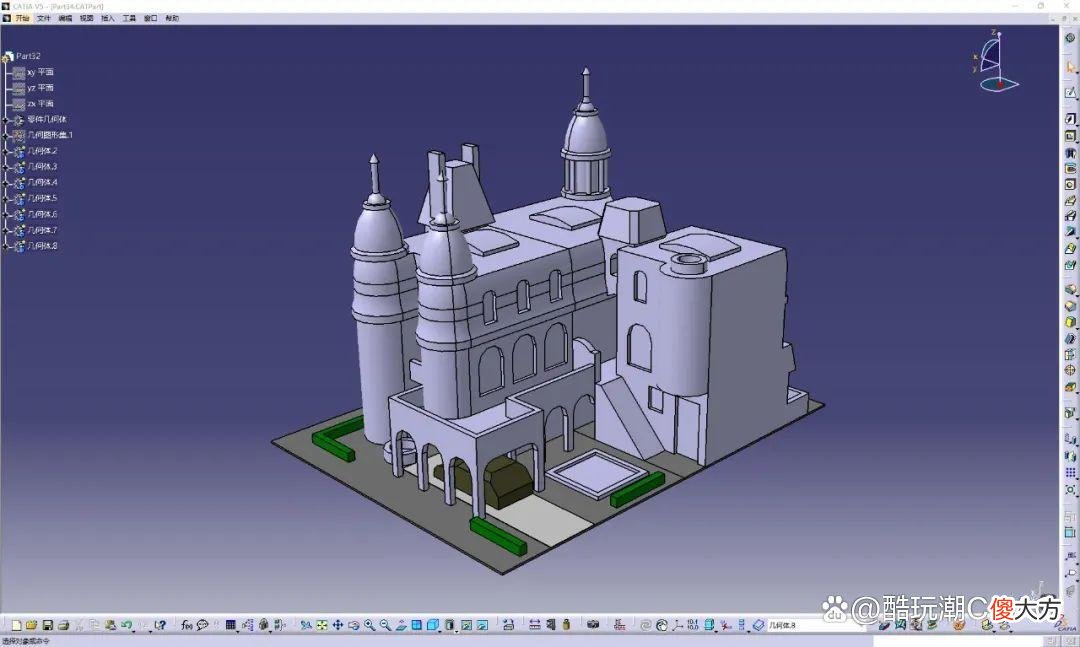
Task: Select the zx 平面 plane in tree
Action: pos(40,103)
